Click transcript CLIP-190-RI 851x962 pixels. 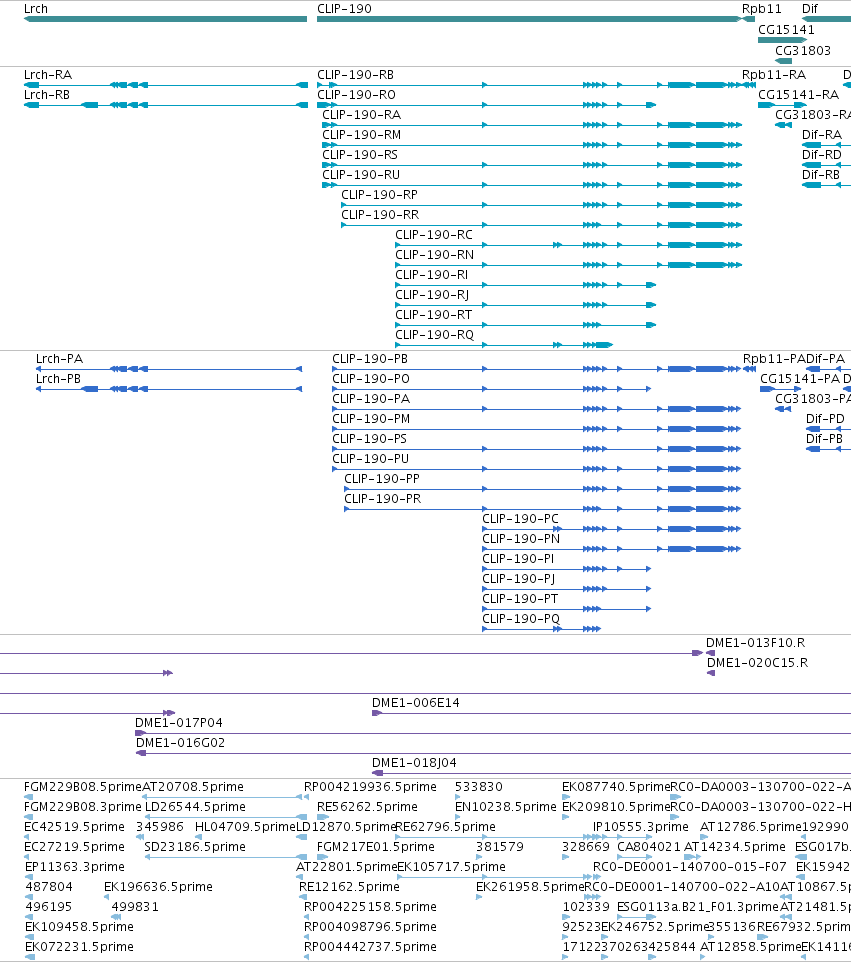point(431,275)
